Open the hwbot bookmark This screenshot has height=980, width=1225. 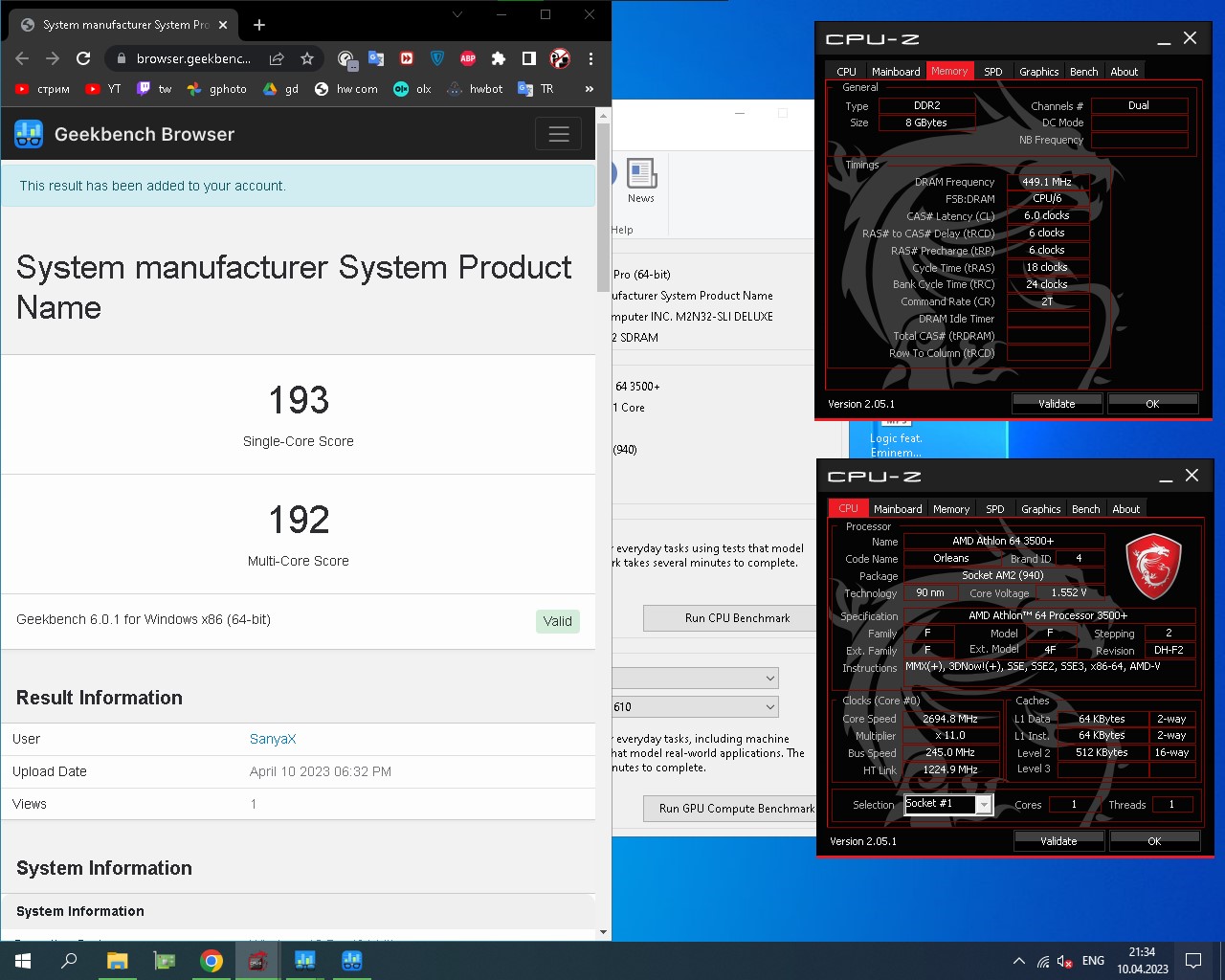point(475,89)
